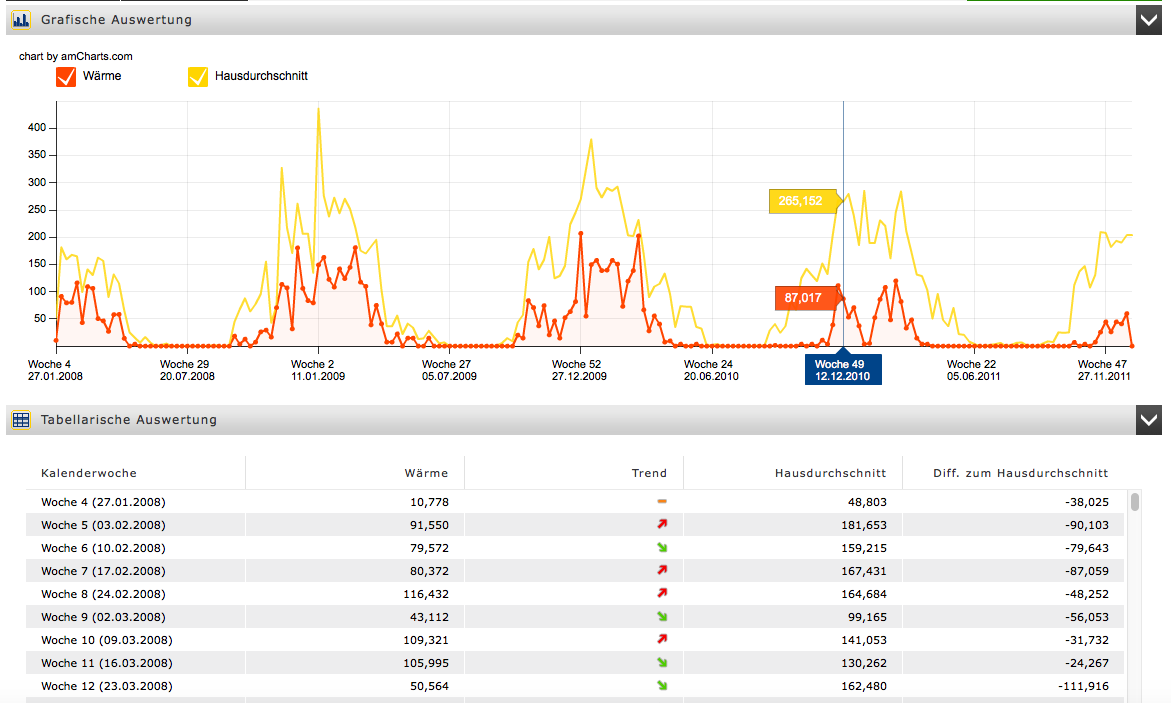The height and width of the screenshot is (703, 1171).
Task: Click the red up-arrow trend icon for Woche 5
Action: coord(662,524)
